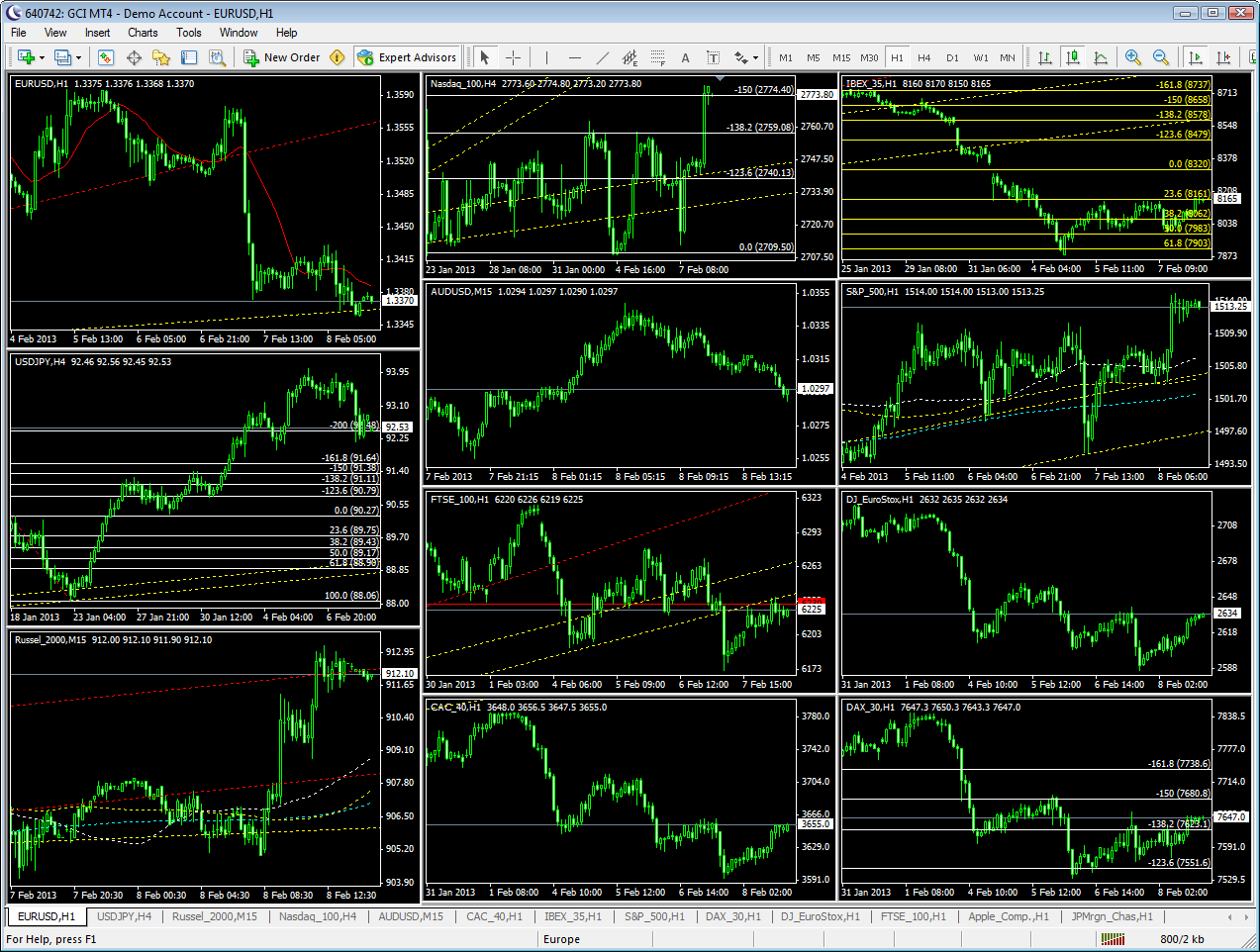
Task: Switch to the CAC_40,H1 chart tab
Action: (x=494, y=916)
